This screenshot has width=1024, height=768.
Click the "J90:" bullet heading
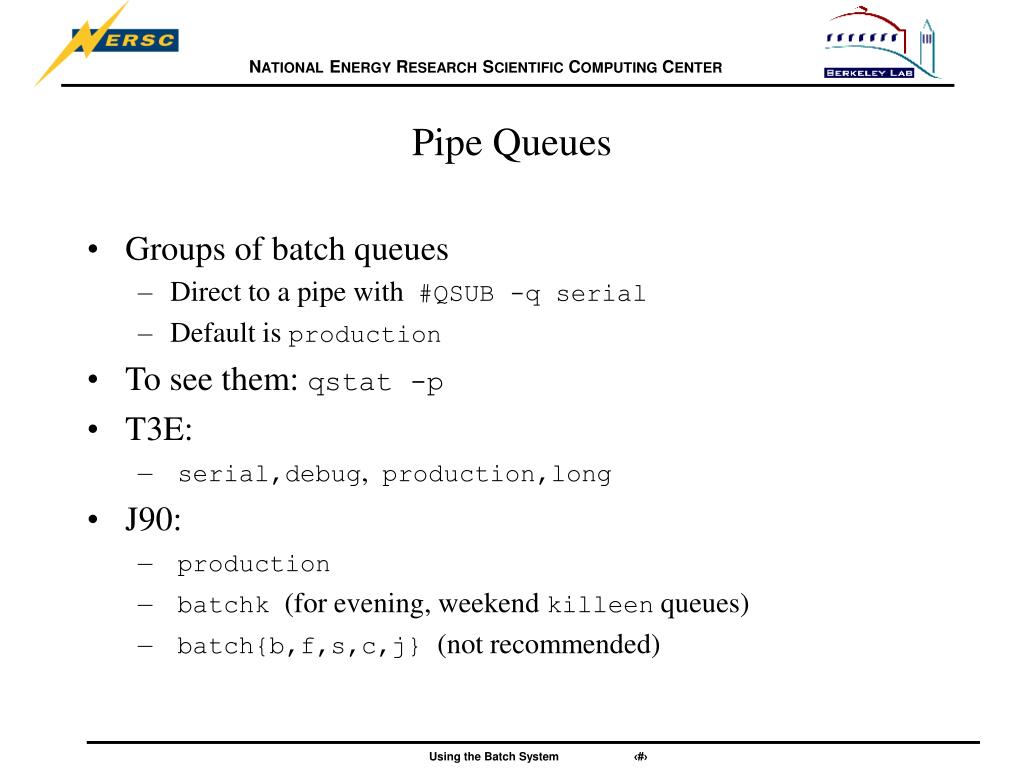click(x=153, y=520)
